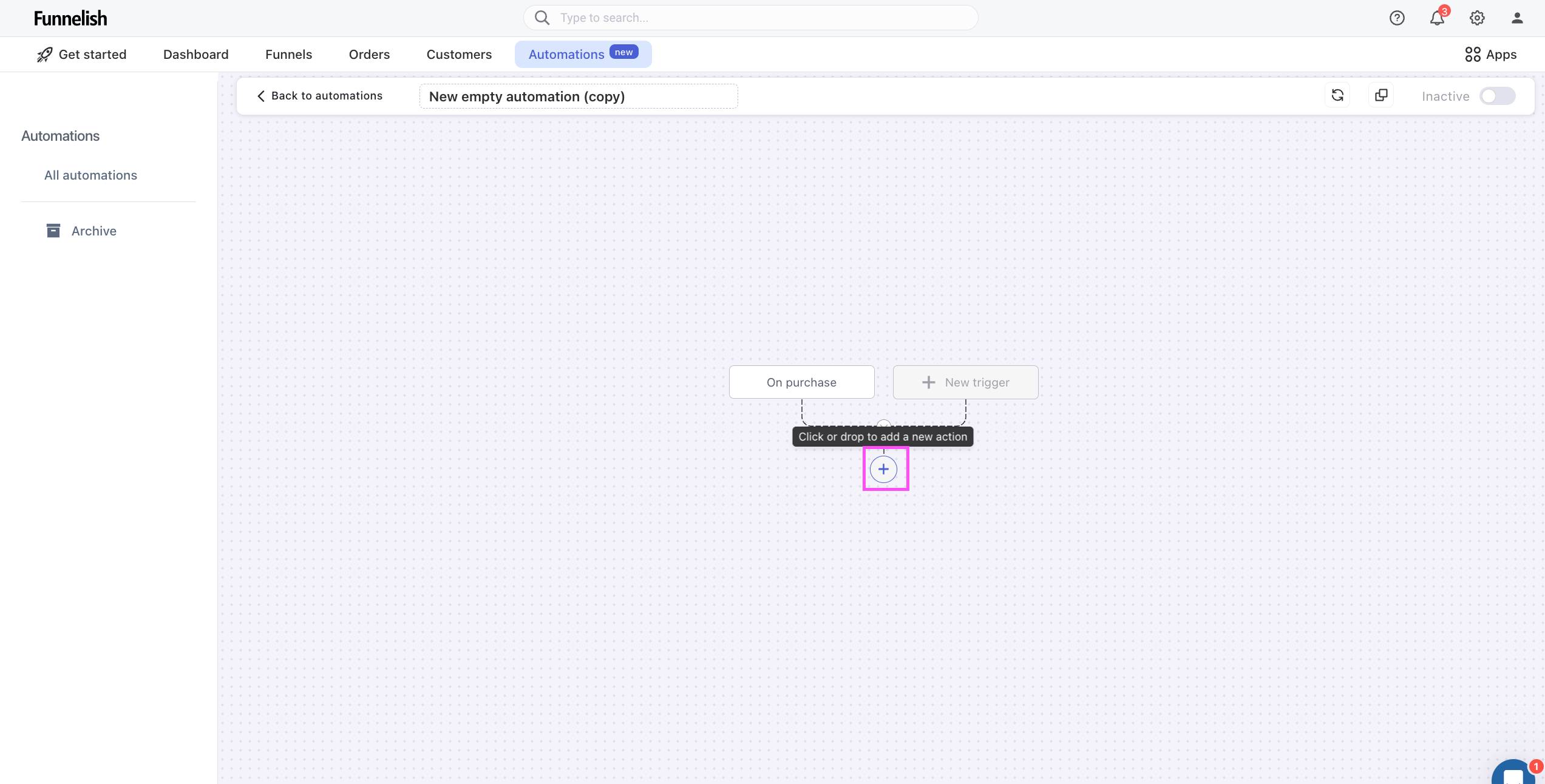Open the Customers tab

point(459,55)
